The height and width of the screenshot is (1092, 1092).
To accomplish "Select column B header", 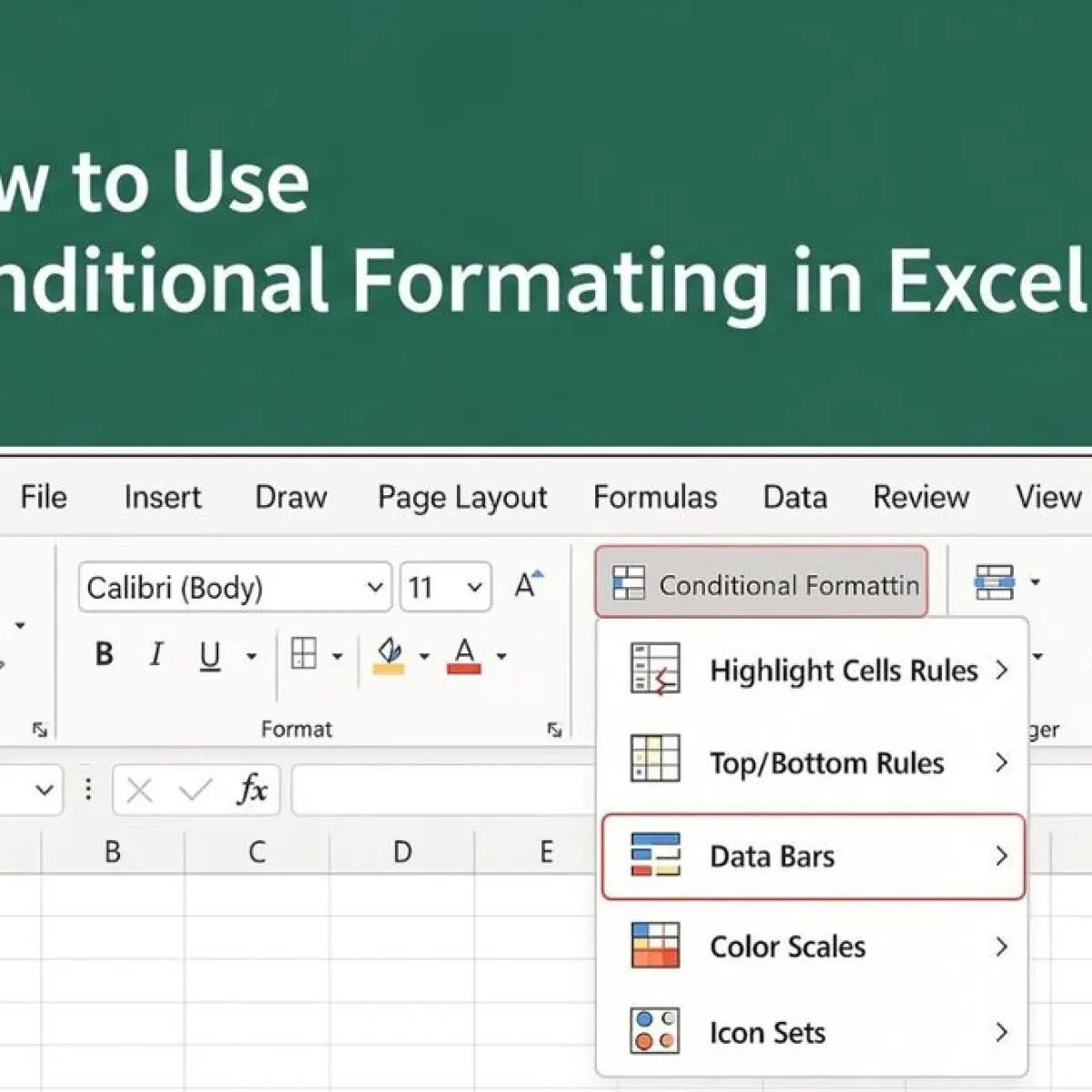I will pos(113,853).
